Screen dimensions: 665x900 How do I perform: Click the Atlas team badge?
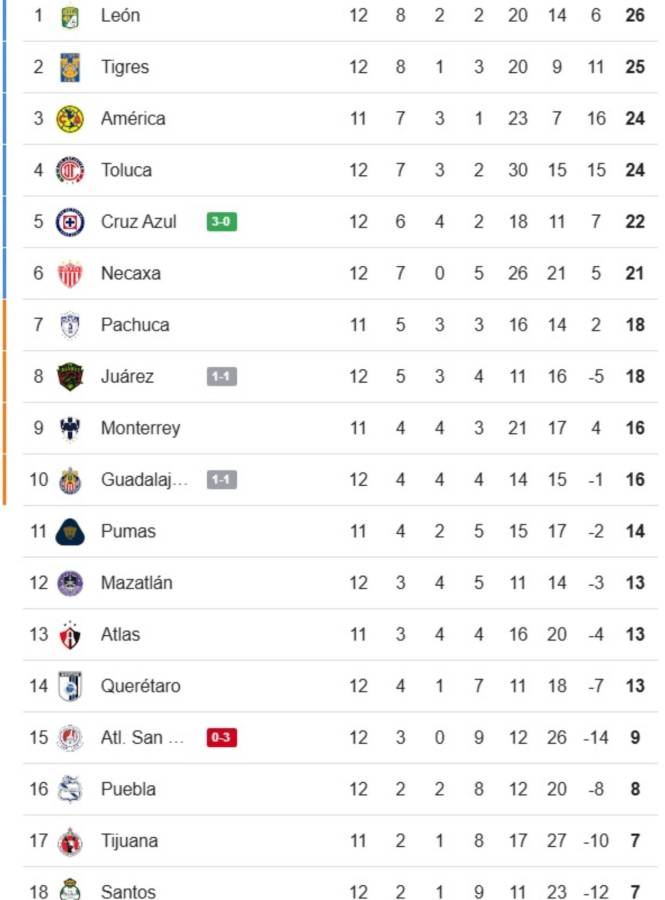[x=70, y=634]
